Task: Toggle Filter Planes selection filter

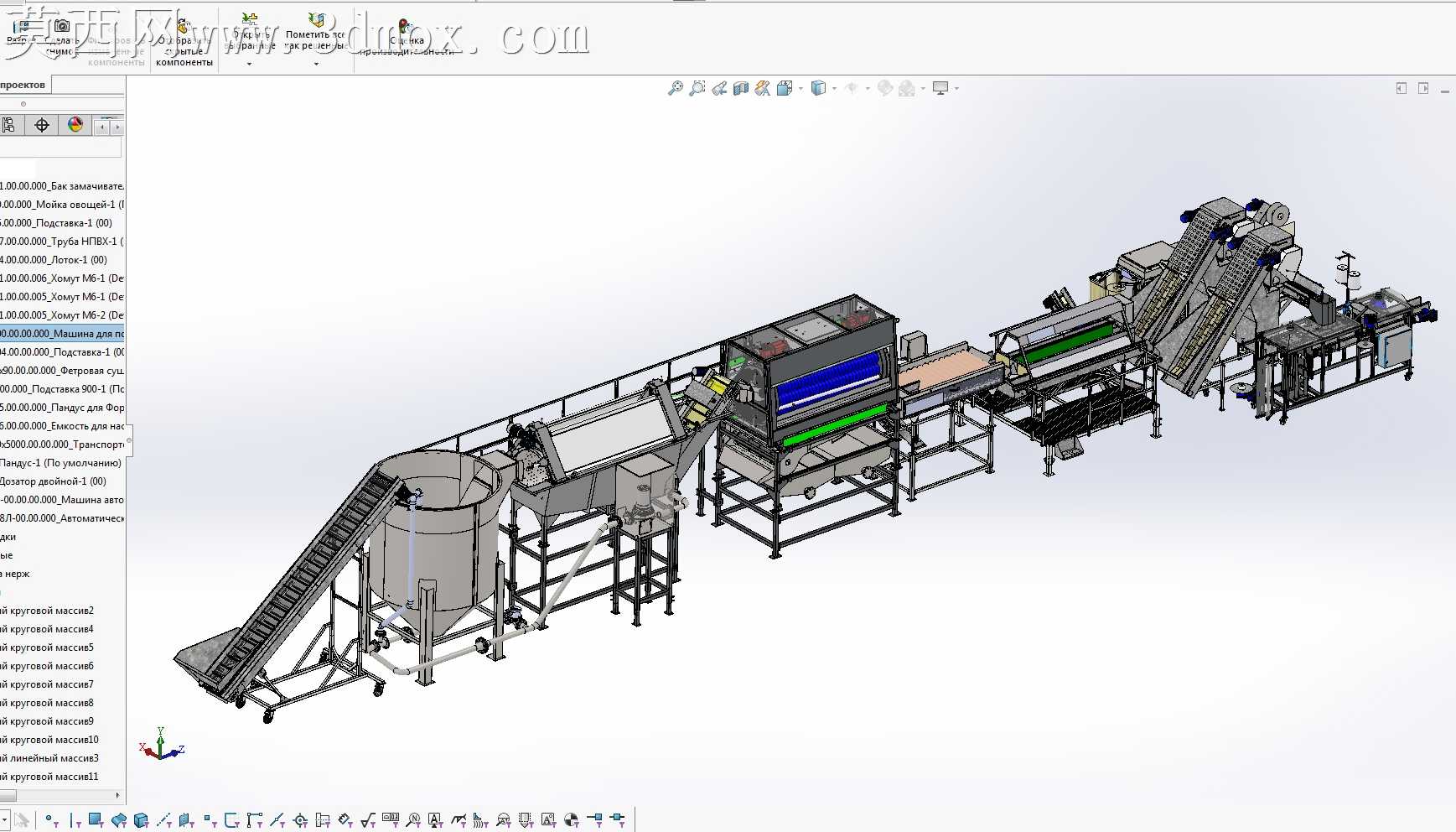Action: coord(187,820)
